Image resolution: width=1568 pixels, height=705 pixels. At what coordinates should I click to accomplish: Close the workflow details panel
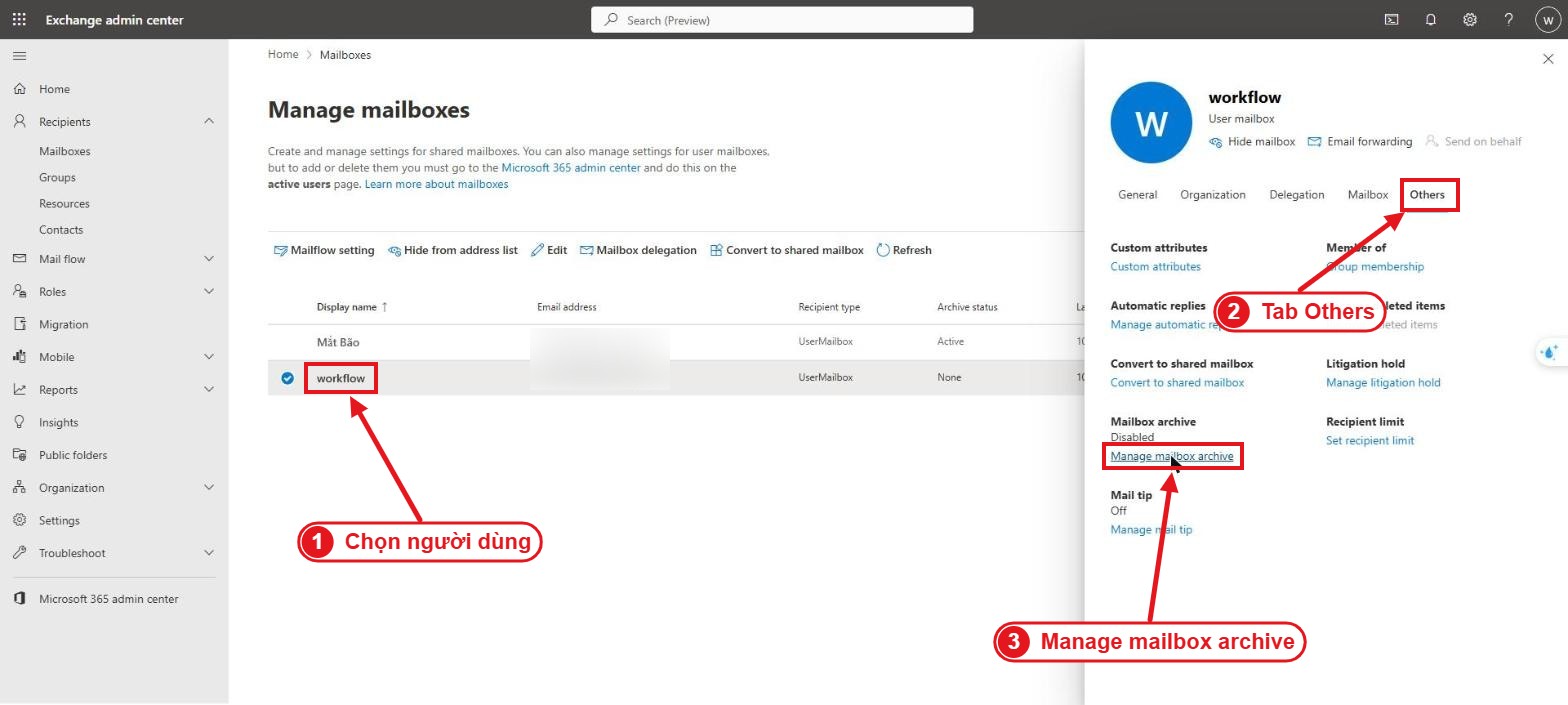pyautogui.click(x=1548, y=59)
